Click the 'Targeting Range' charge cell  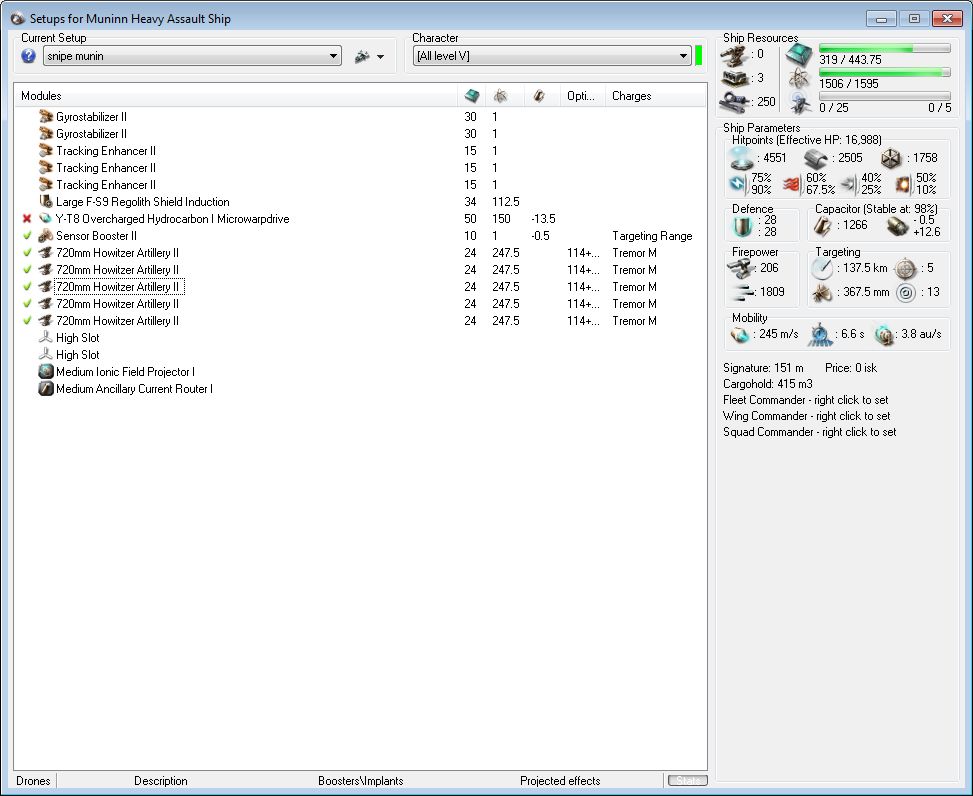pos(652,236)
